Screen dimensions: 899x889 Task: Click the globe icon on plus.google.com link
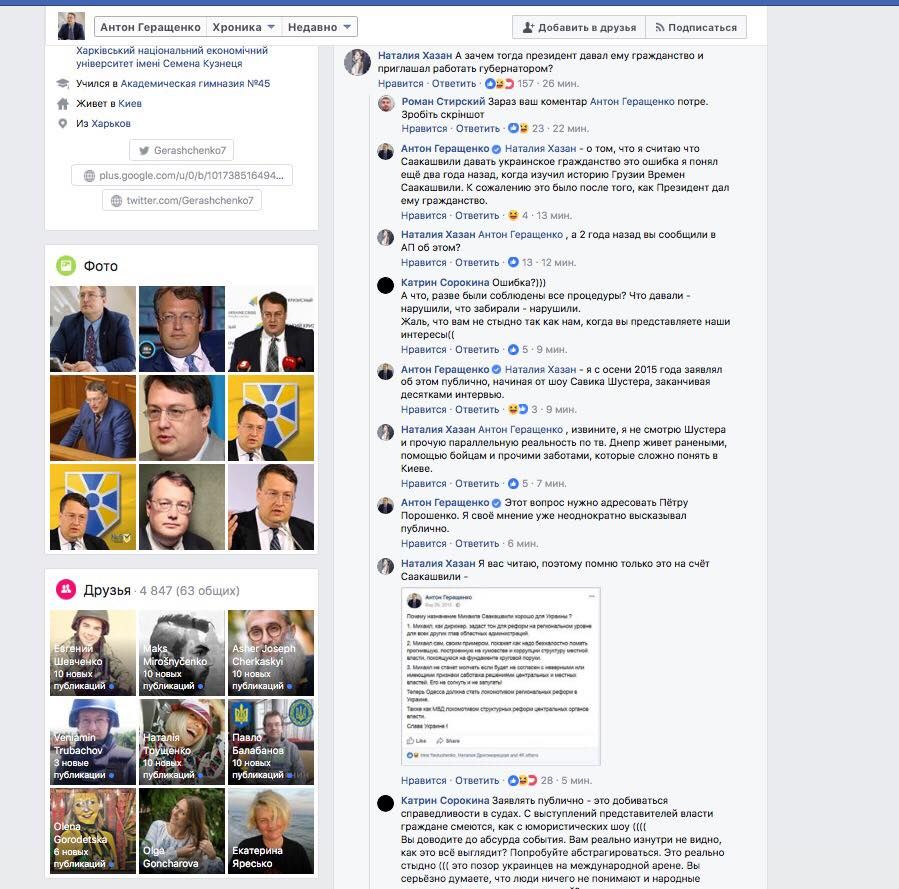89,176
